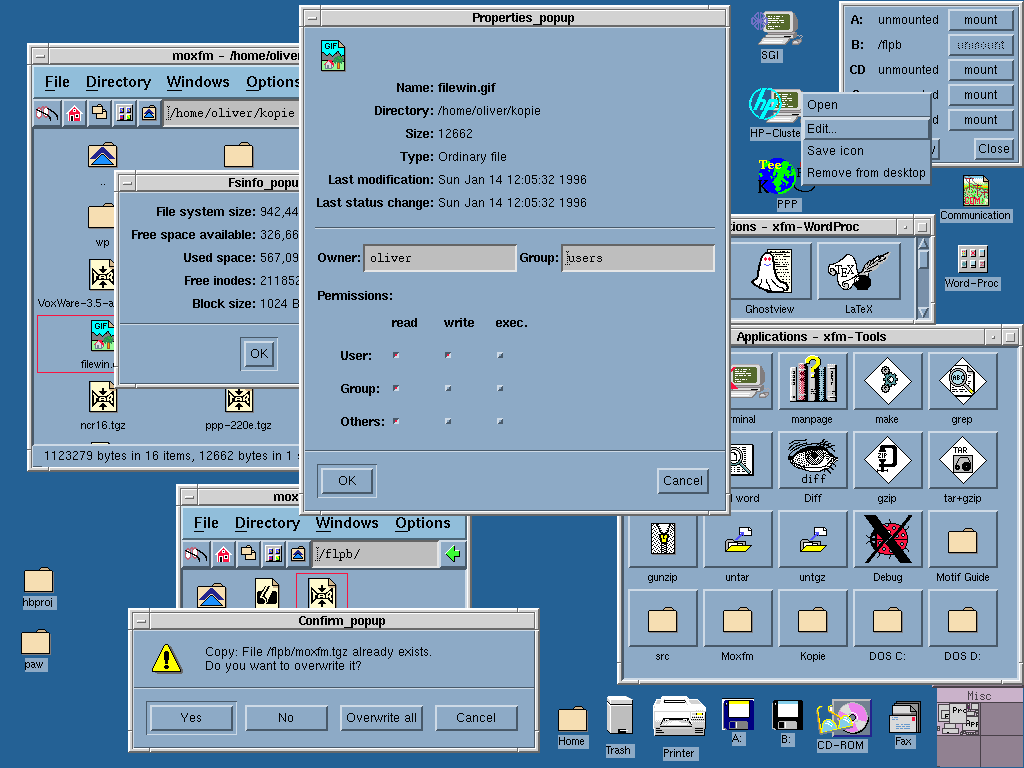Open the Trash icon on the desktop
The height and width of the screenshot is (768, 1024).
point(618,717)
